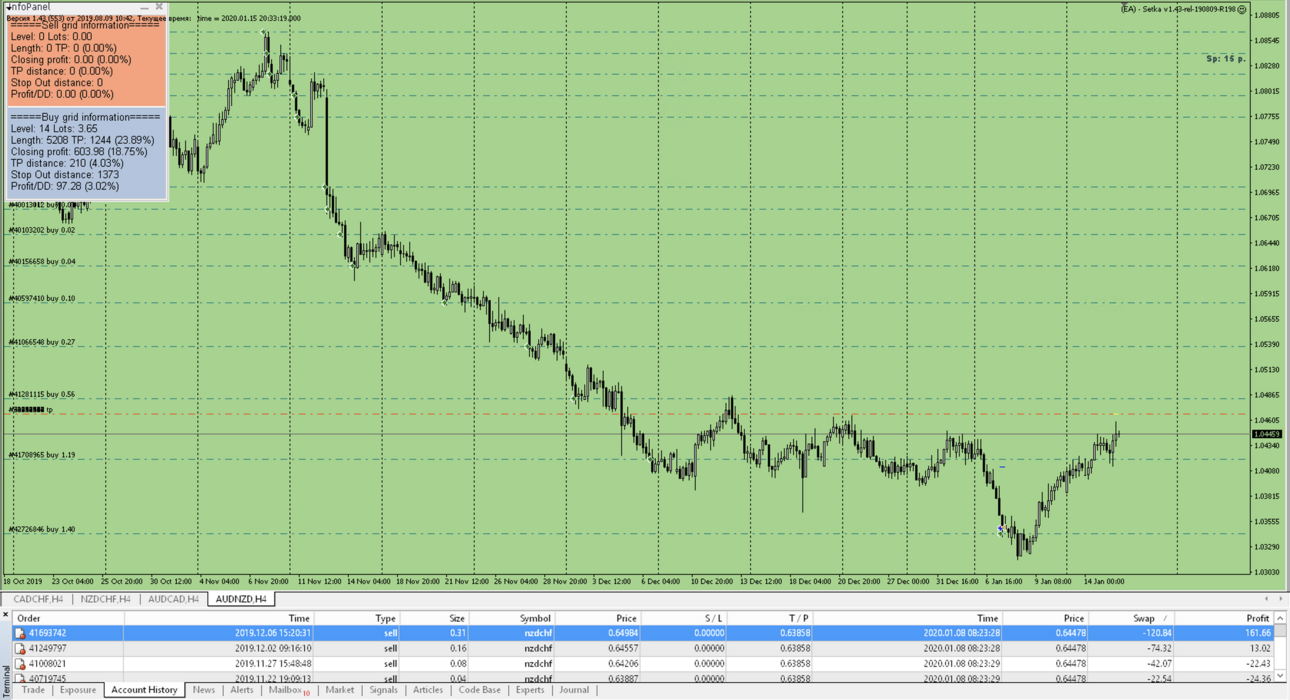
Task: Click the history list scroll down arrow
Action: click(1280, 677)
